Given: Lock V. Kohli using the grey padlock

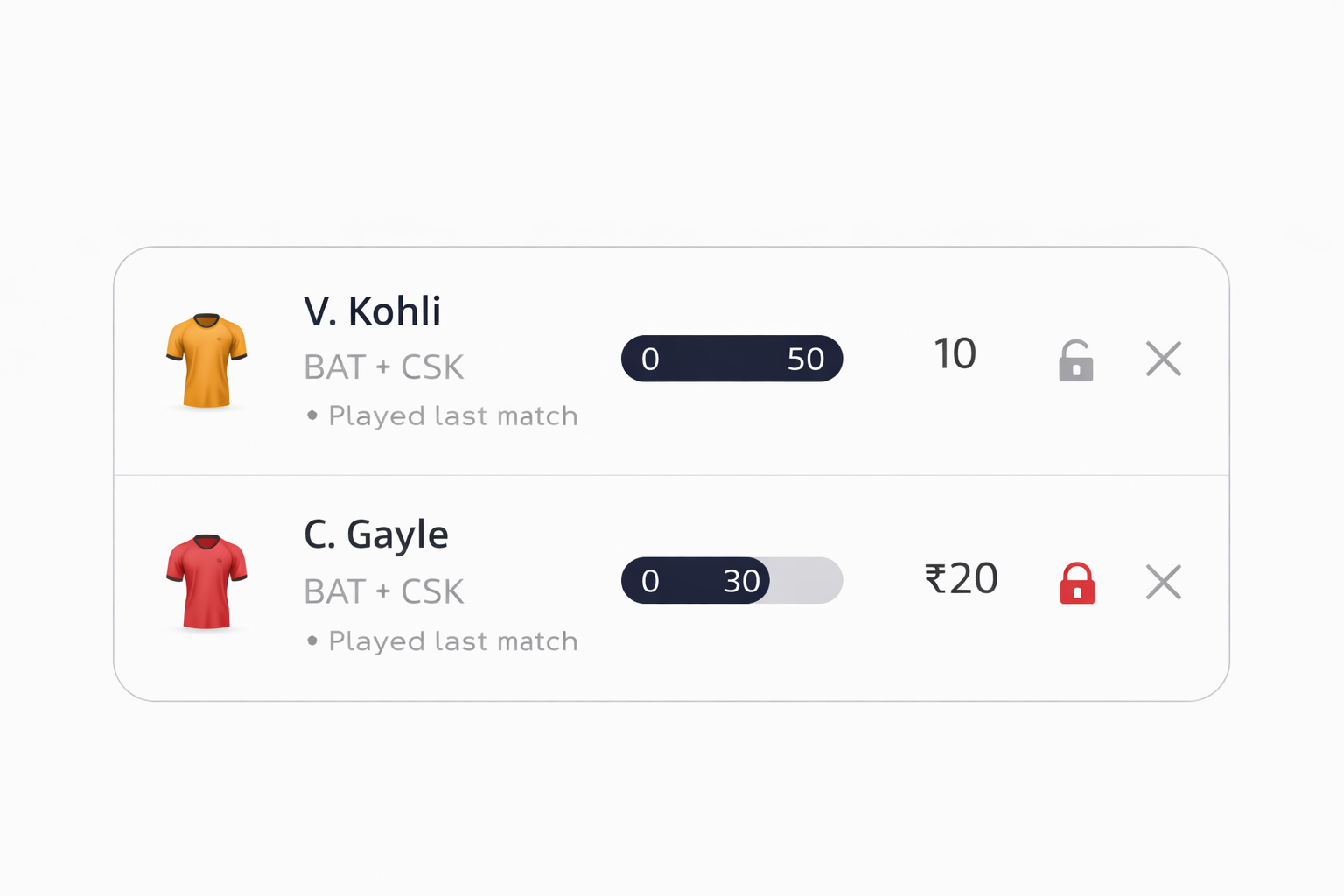Looking at the screenshot, I should click(1076, 360).
